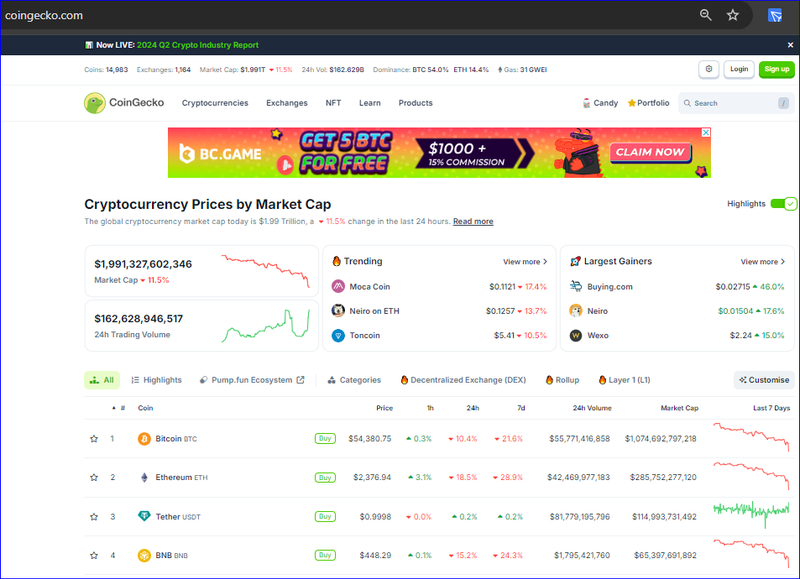Open the Bitcoin 7-day sparkline chart
Screen dimensions: 800x579
pos(751,437)
